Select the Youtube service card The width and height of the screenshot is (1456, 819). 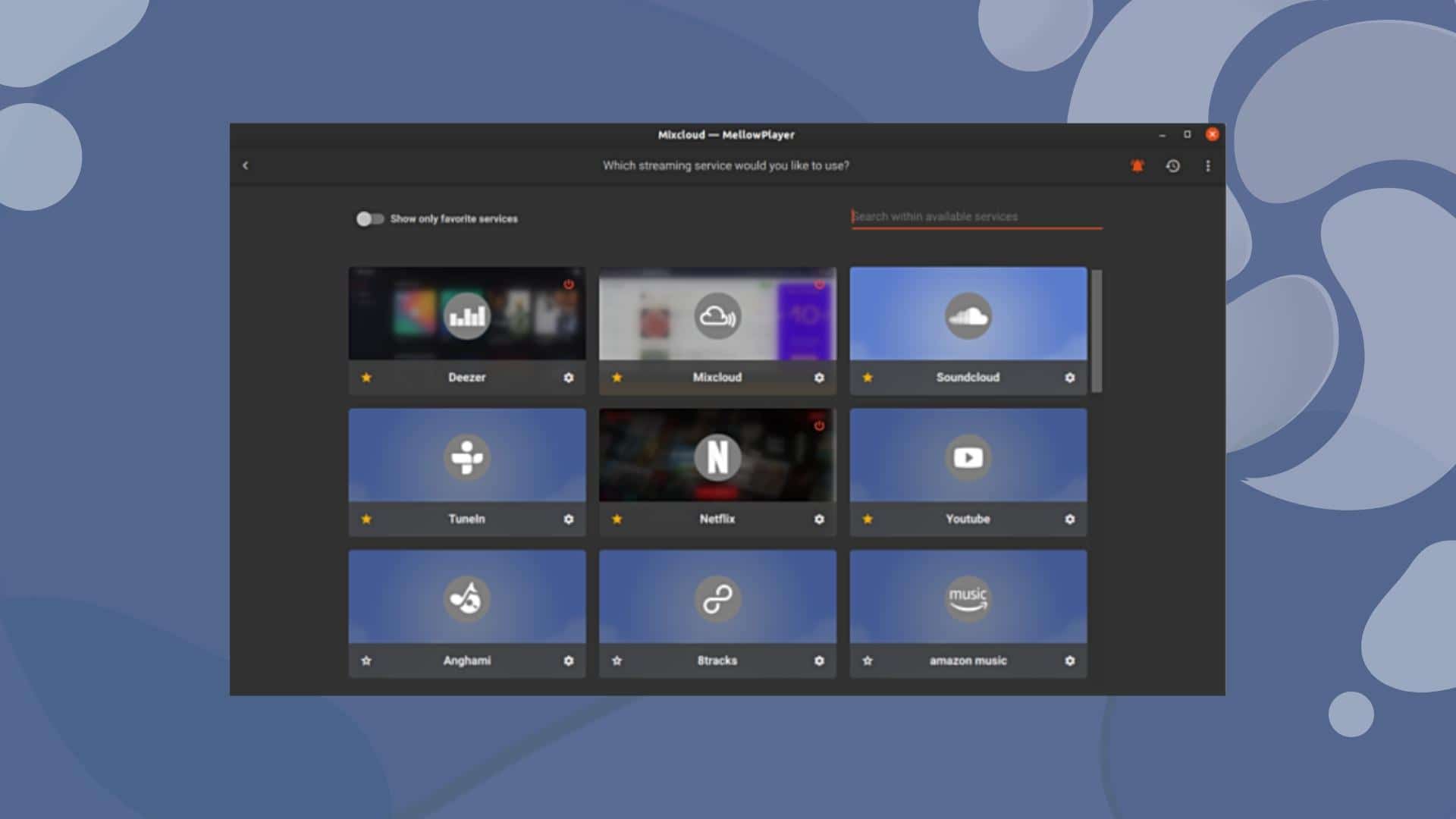(x=968, y=472)
